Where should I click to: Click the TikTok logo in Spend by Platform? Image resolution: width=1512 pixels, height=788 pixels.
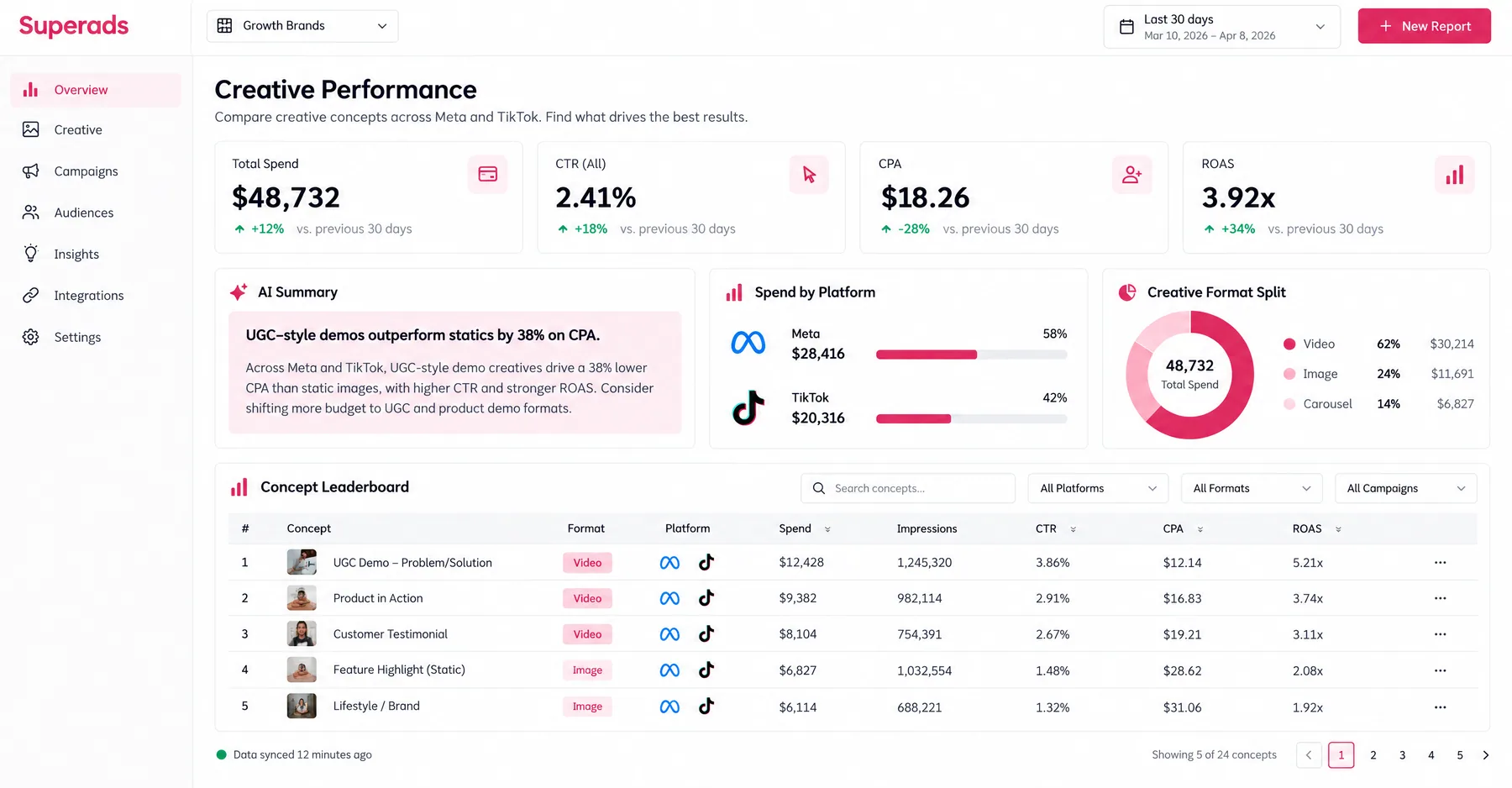coord(748,407)
